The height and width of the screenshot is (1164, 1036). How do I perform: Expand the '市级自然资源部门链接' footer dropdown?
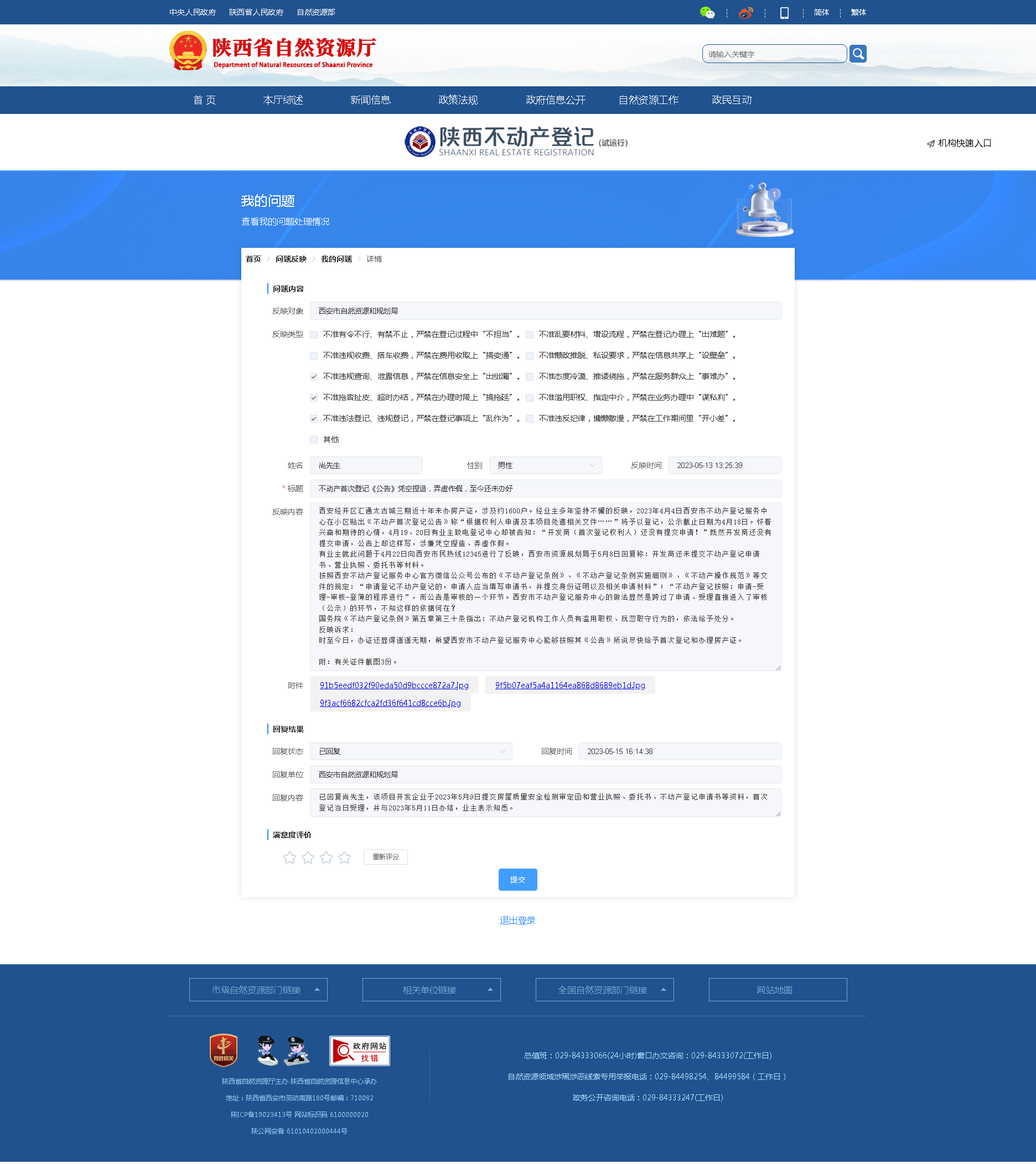(258, 990)
